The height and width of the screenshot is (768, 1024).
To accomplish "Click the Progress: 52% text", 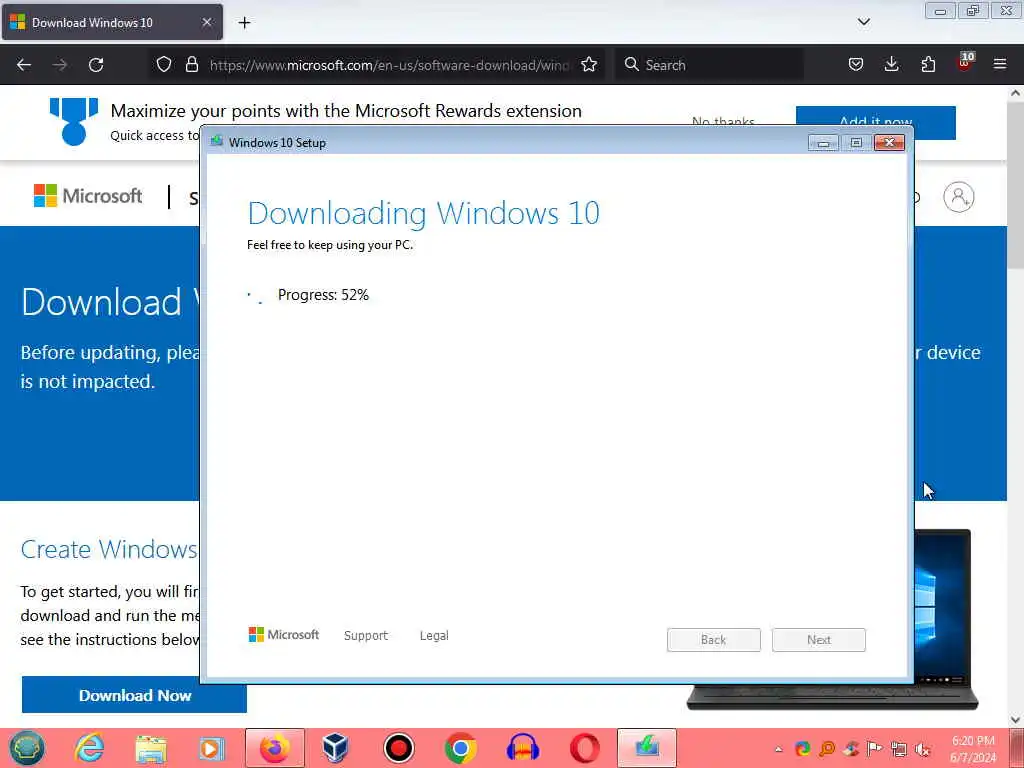I will (323, 295).
